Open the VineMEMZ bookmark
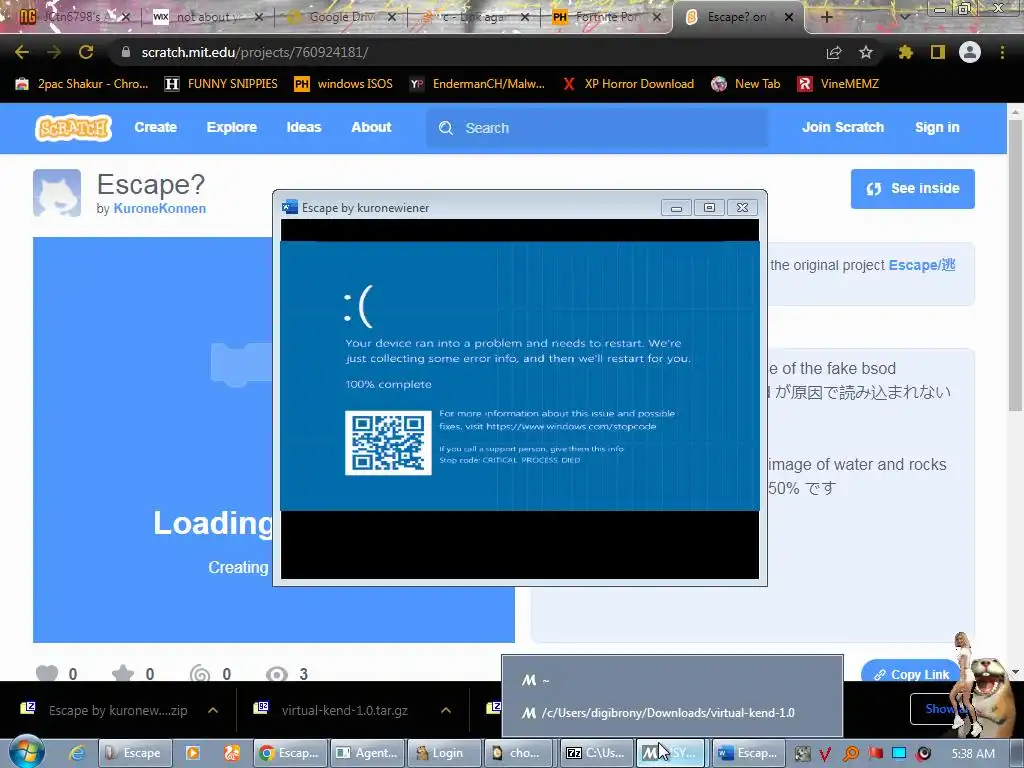 [x=839, y=84]
